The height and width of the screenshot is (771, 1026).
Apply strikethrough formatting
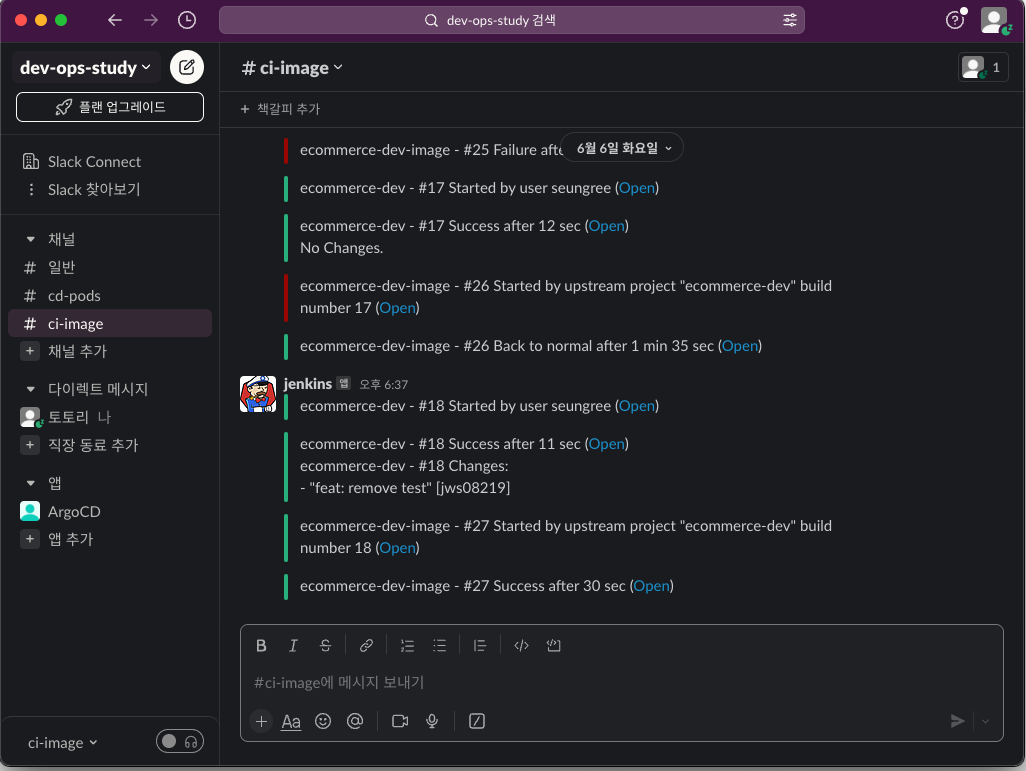325,646
